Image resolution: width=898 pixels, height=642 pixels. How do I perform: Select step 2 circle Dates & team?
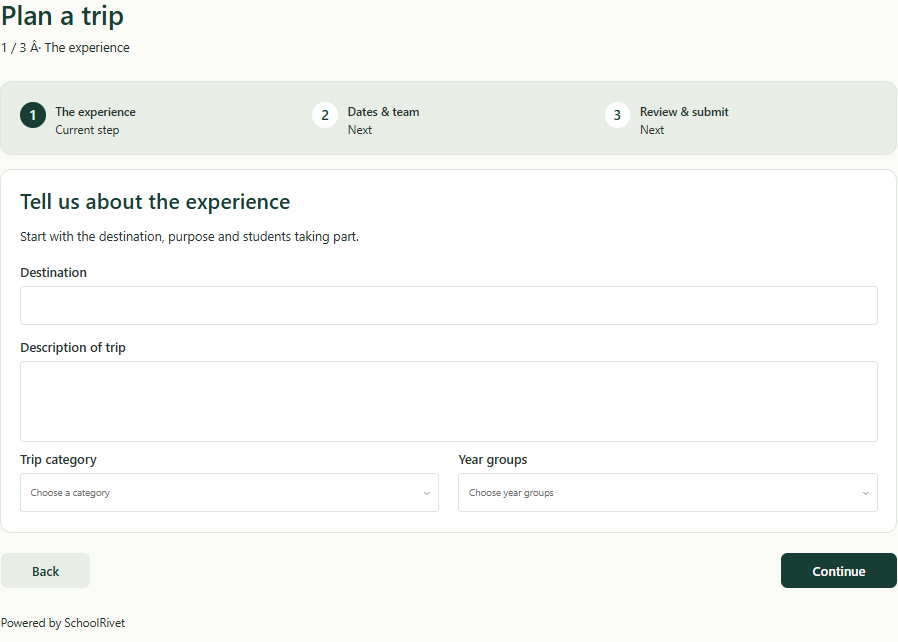click(x=325, y=115)
